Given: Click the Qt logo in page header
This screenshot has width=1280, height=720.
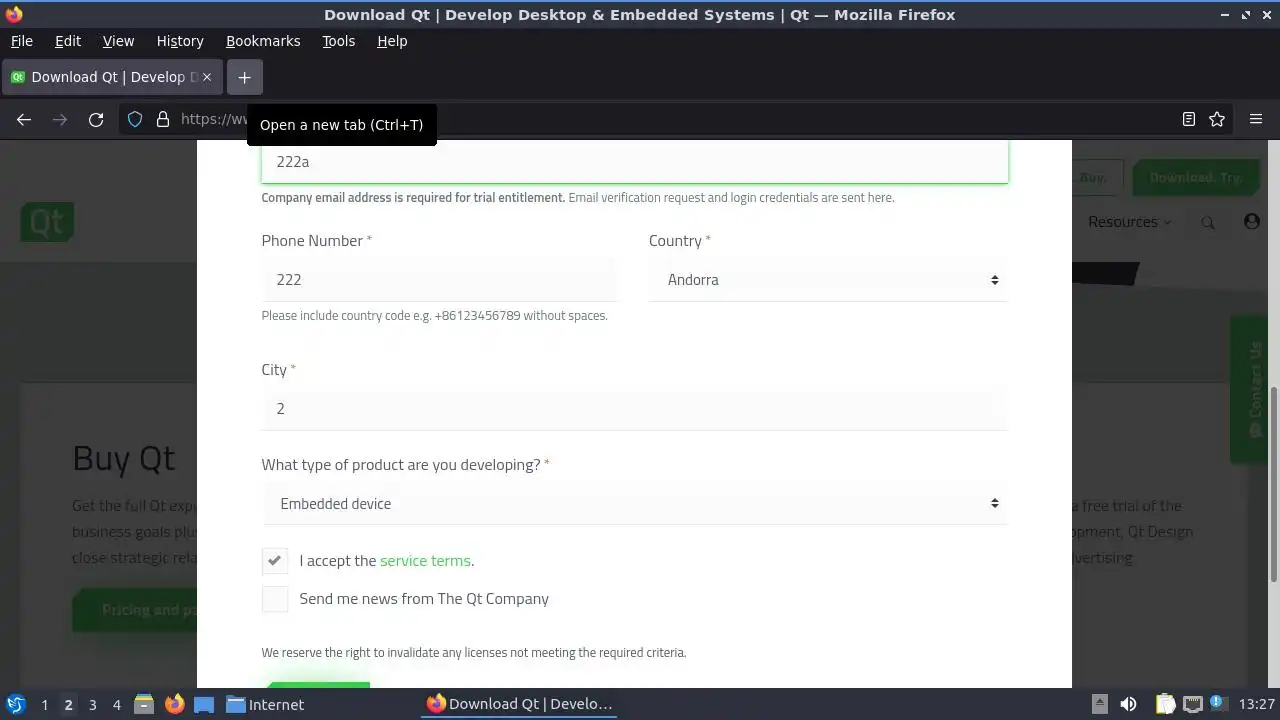Looking at the screenshot, I should tap(47, 221).
